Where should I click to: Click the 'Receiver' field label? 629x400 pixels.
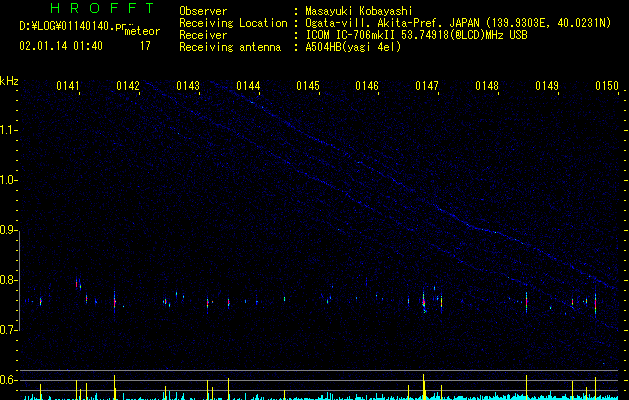tap(203, 35)
